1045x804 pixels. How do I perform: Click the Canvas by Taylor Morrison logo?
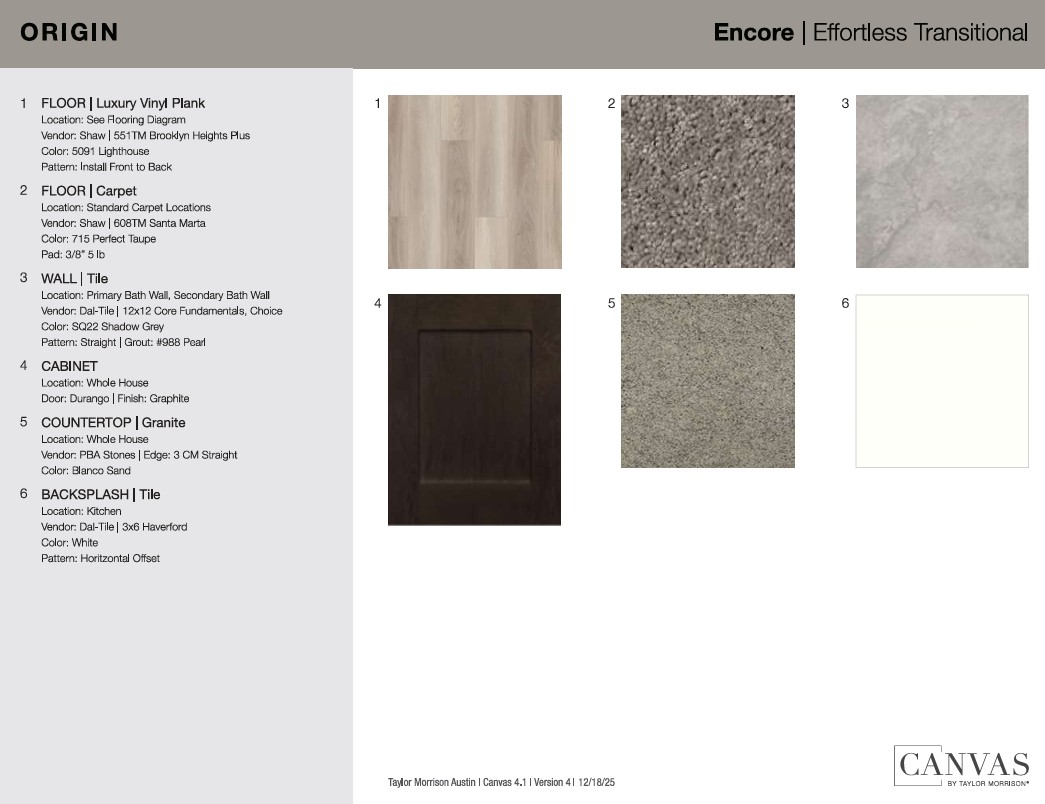click(962, 766)
